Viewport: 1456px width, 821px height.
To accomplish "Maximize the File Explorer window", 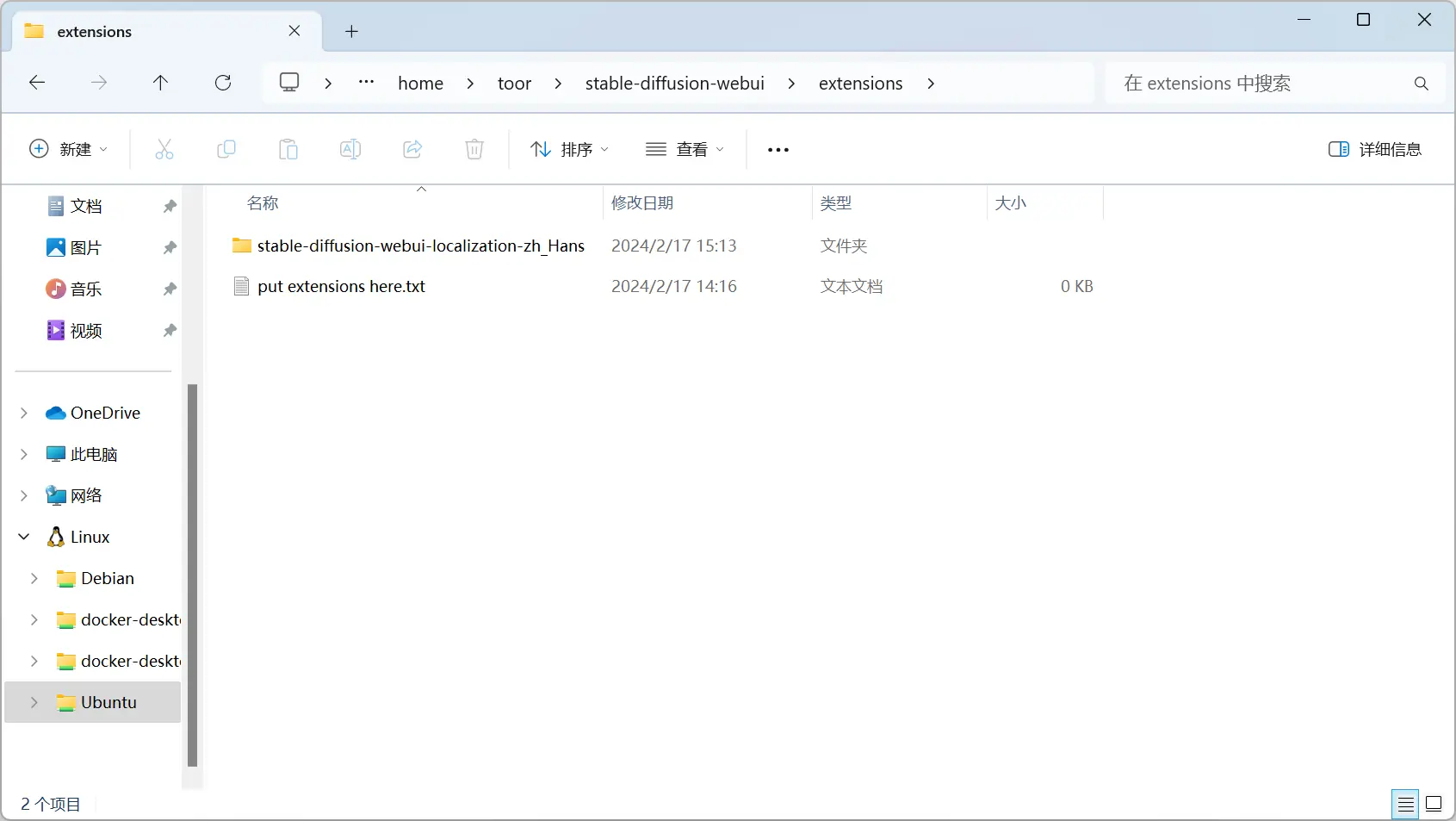I will 1364,20.
